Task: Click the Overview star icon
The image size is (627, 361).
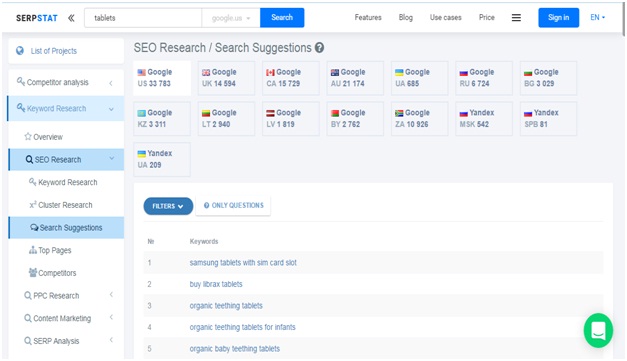Action: (28, 136)
